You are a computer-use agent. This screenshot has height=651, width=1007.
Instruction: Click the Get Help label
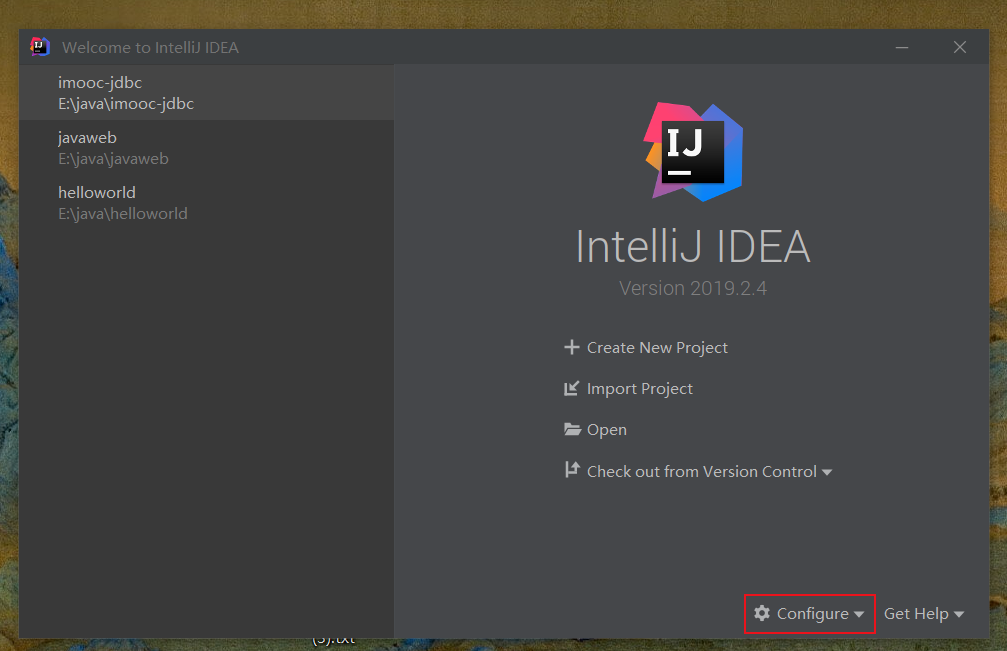[916, 614]
